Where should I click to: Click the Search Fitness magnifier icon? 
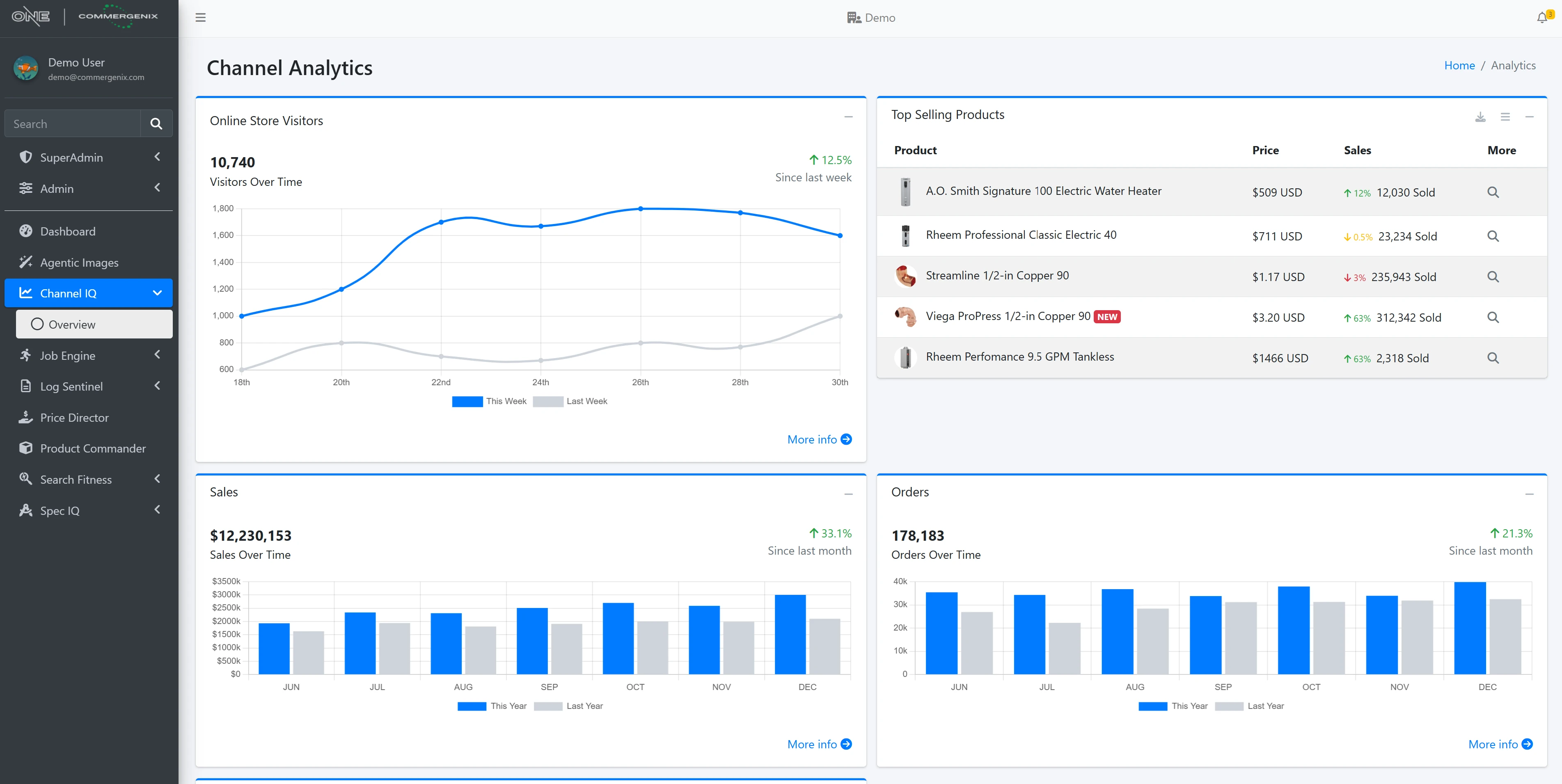click(x=25, y=478)
